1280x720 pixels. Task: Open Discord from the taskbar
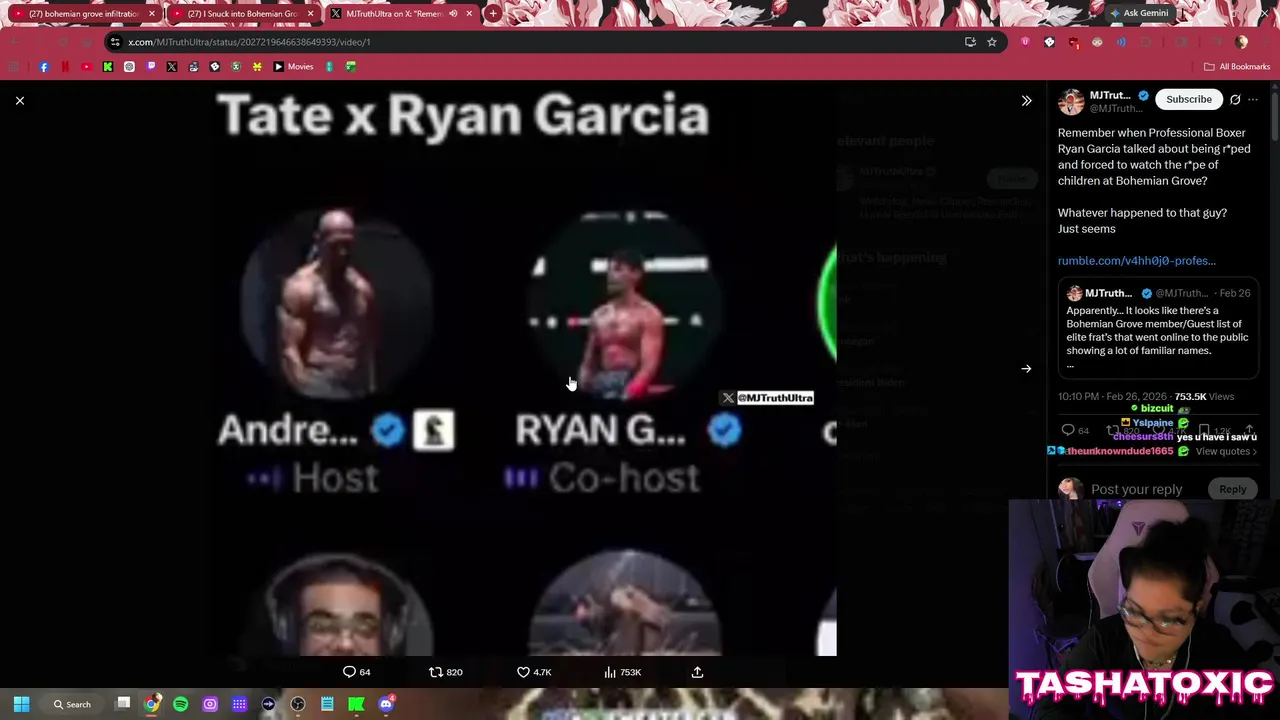386,704
